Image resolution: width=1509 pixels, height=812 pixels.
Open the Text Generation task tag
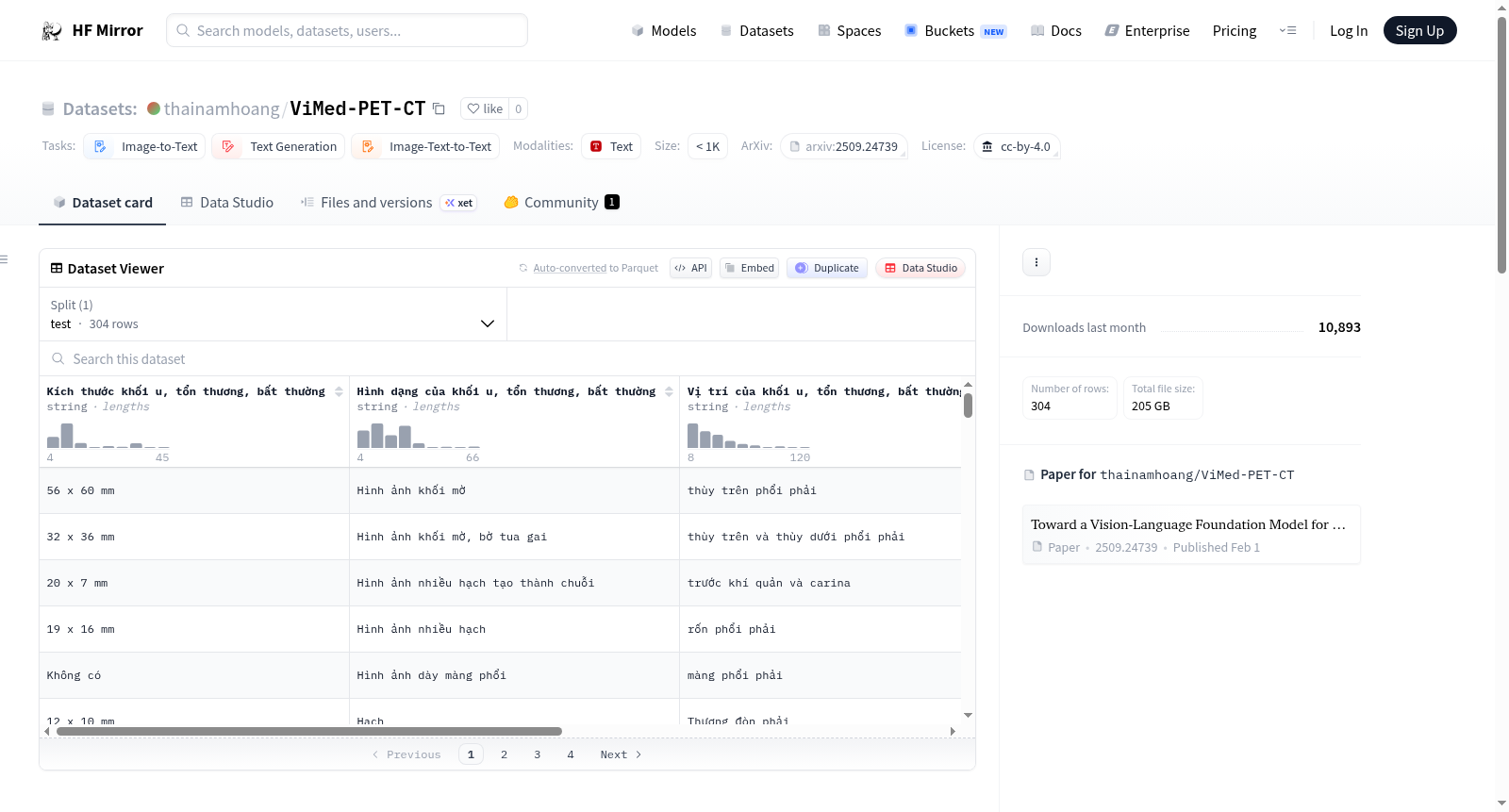278,146
